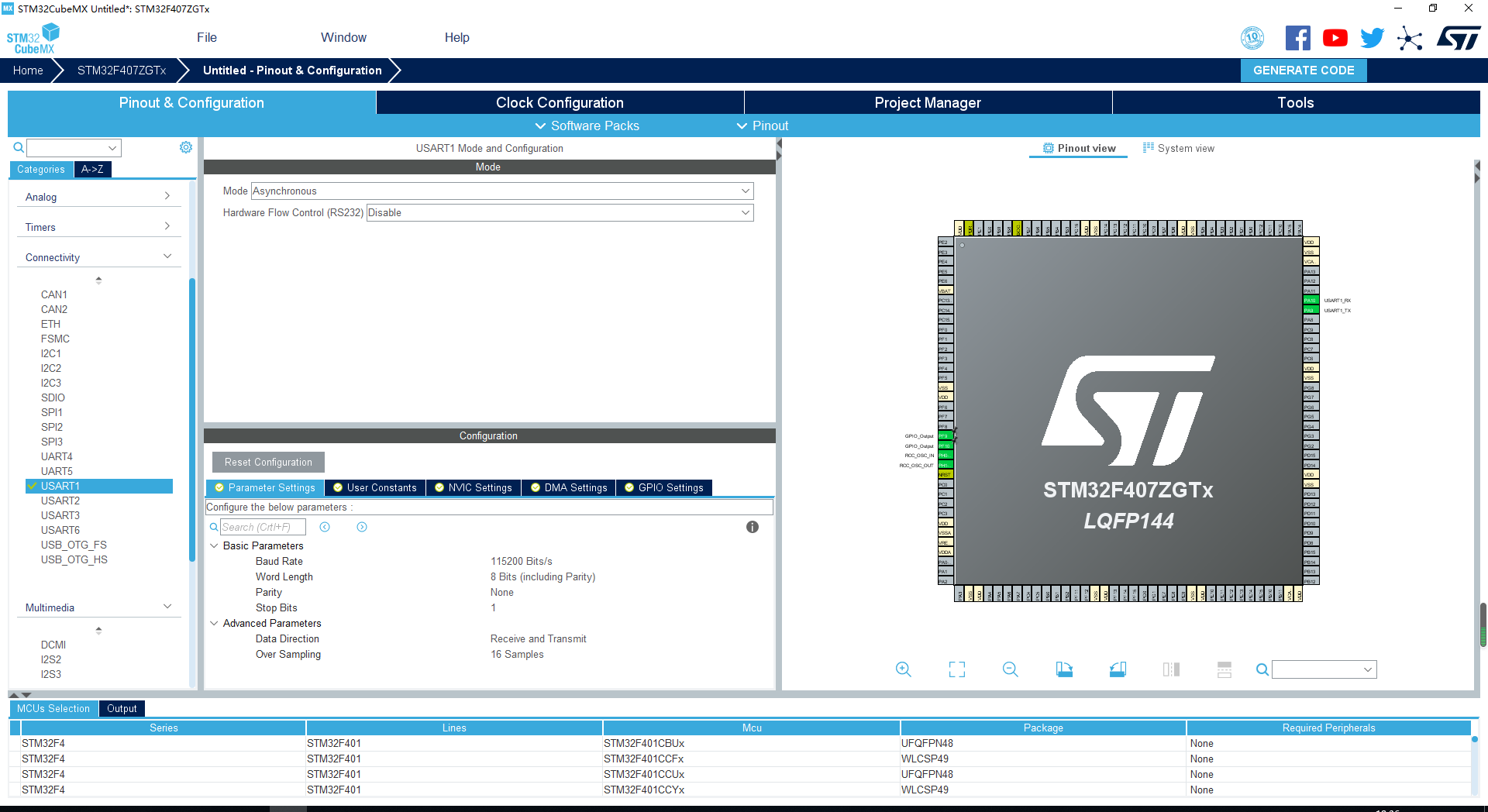Click the Reset Configuration button
This screenshot has height=812, width=1488.
tap(267, 462)
